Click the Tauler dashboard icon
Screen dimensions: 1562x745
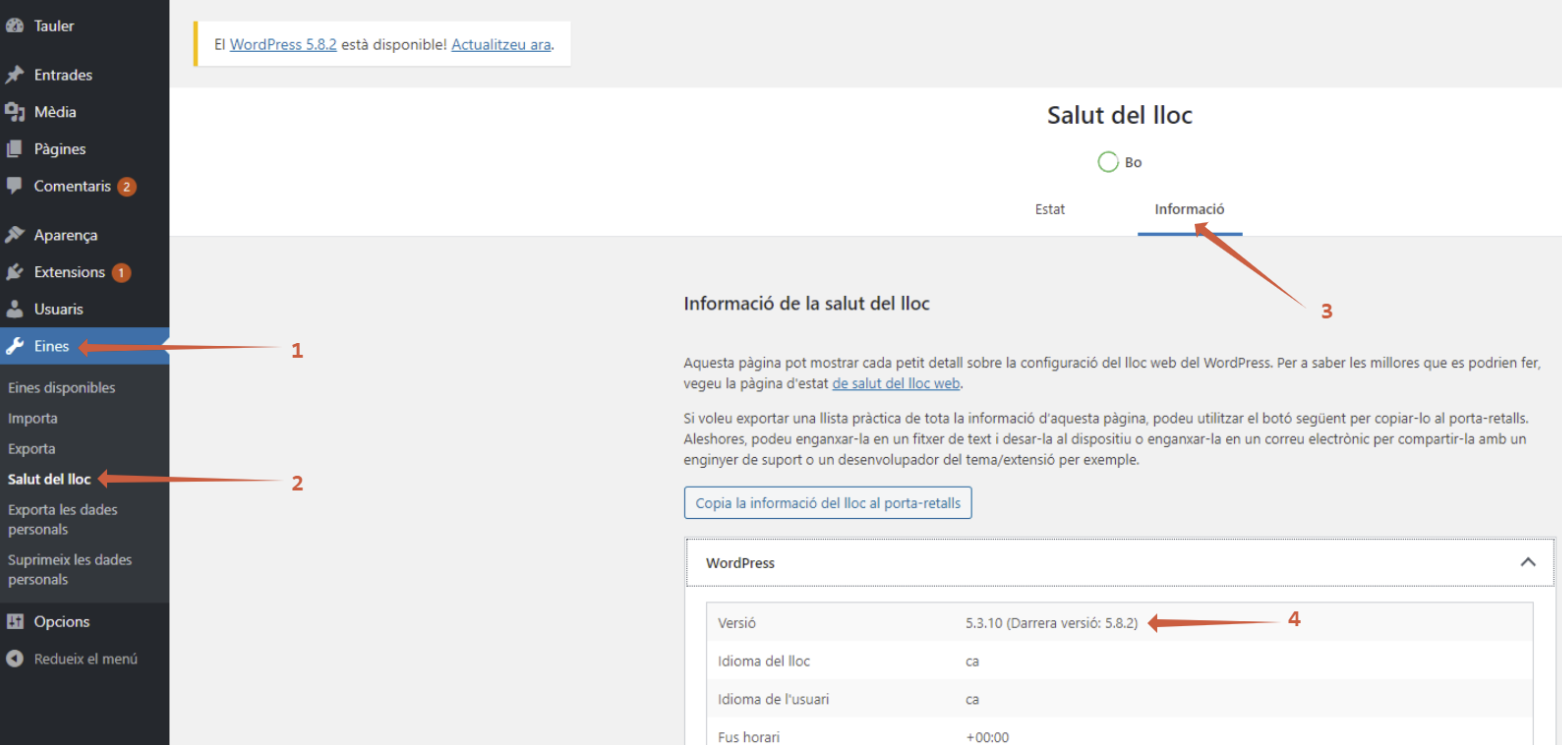(x=14, y=26)
